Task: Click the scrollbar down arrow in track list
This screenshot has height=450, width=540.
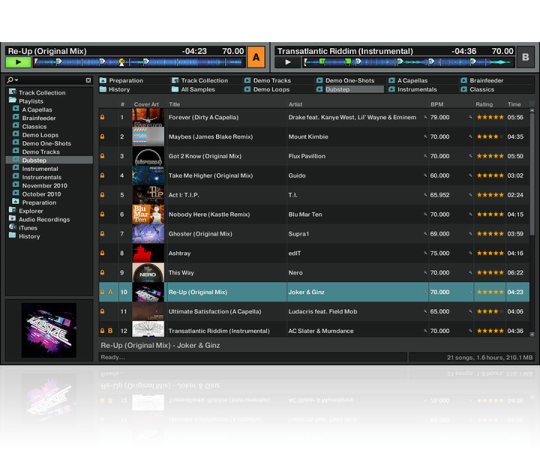Action: (532, 334)
